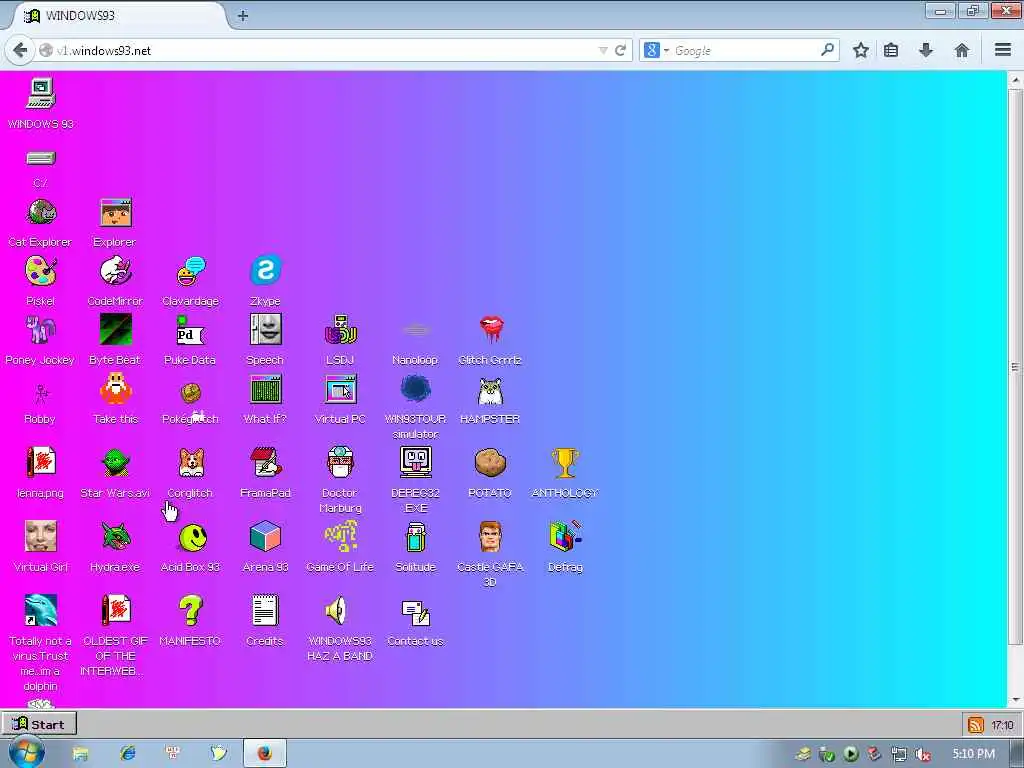
Task: Open the MANIFESTO question mark icon
Action: (x=191, y=610)
